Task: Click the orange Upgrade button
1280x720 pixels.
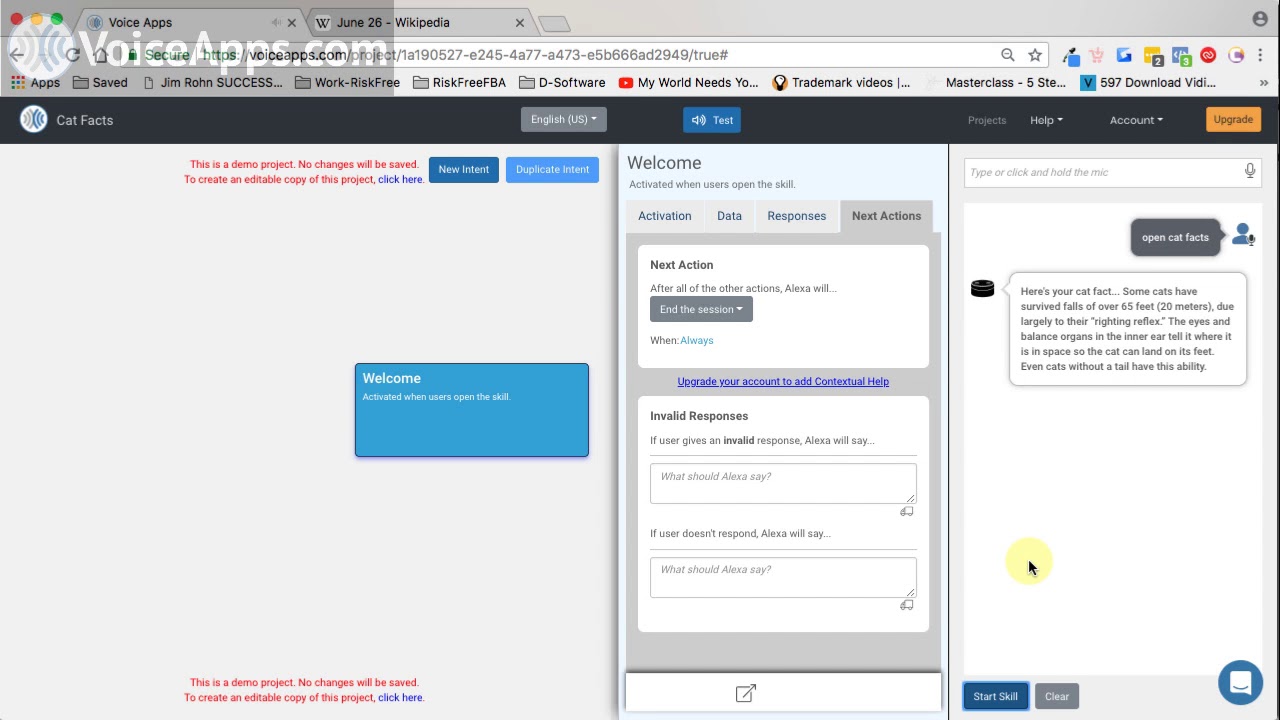Action: (1233, 119)
